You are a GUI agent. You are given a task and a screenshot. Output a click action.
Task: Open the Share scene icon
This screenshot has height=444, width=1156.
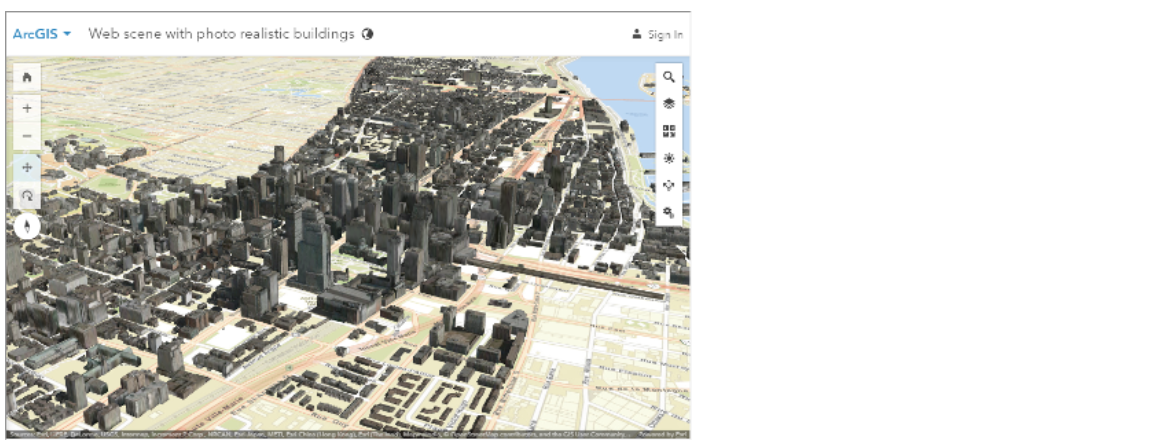[669, 185]
